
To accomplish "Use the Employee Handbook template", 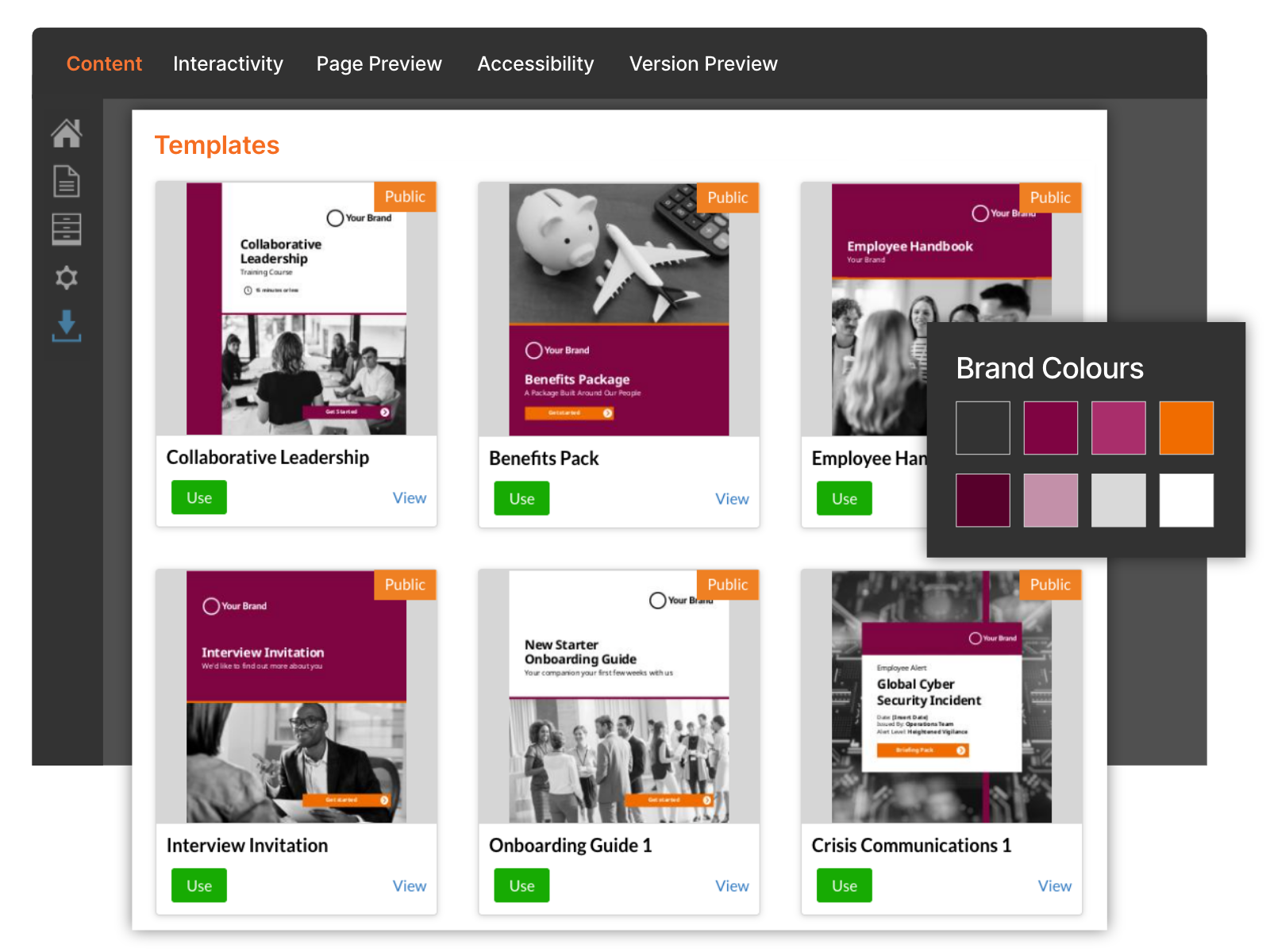I will point(845,498).
